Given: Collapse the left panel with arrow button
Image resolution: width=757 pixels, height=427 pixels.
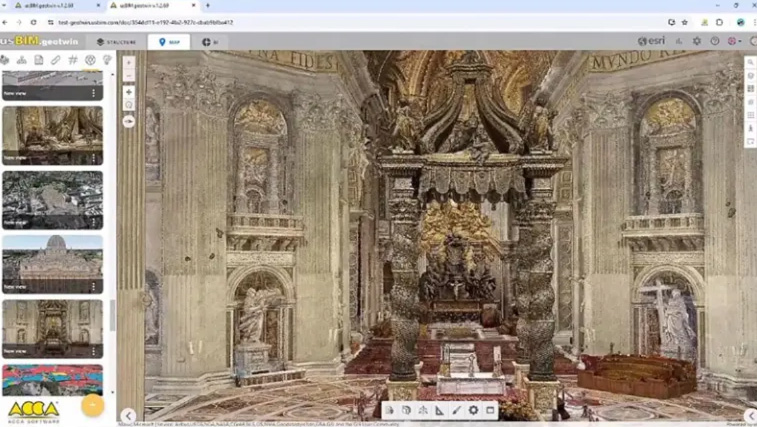Looking at the screenshot, I should coord(128,415).
